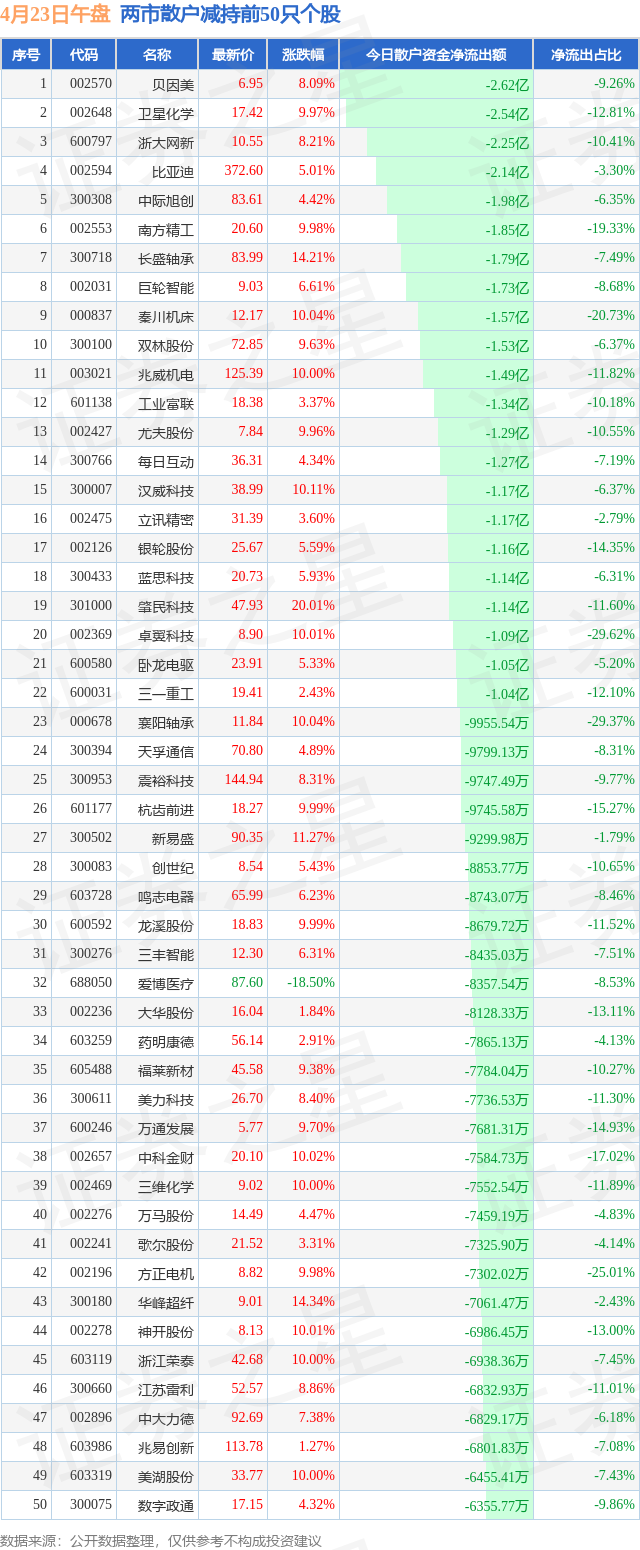Select stock name 卫星化学
640x1550 pixels.
coord(166,114)
